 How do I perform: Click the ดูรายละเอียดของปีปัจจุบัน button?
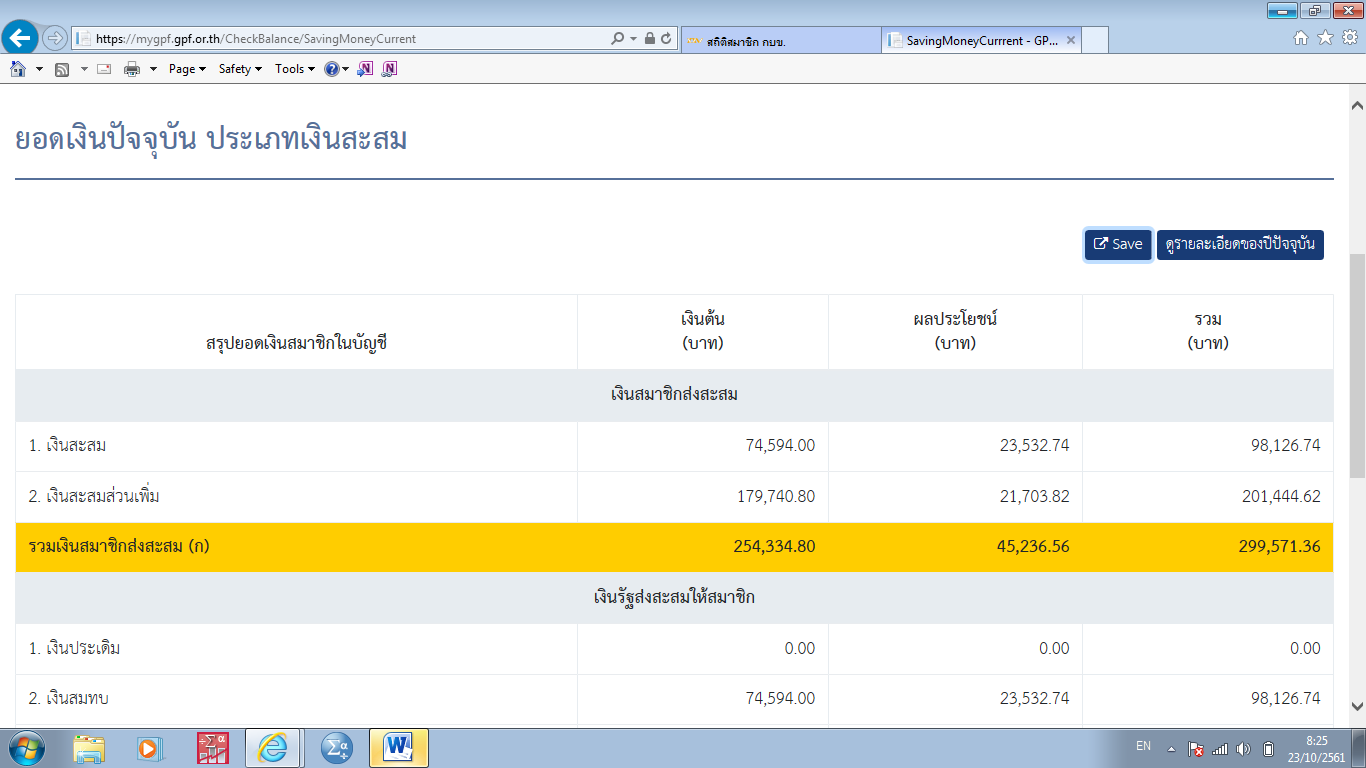(x=1240, y=244)
